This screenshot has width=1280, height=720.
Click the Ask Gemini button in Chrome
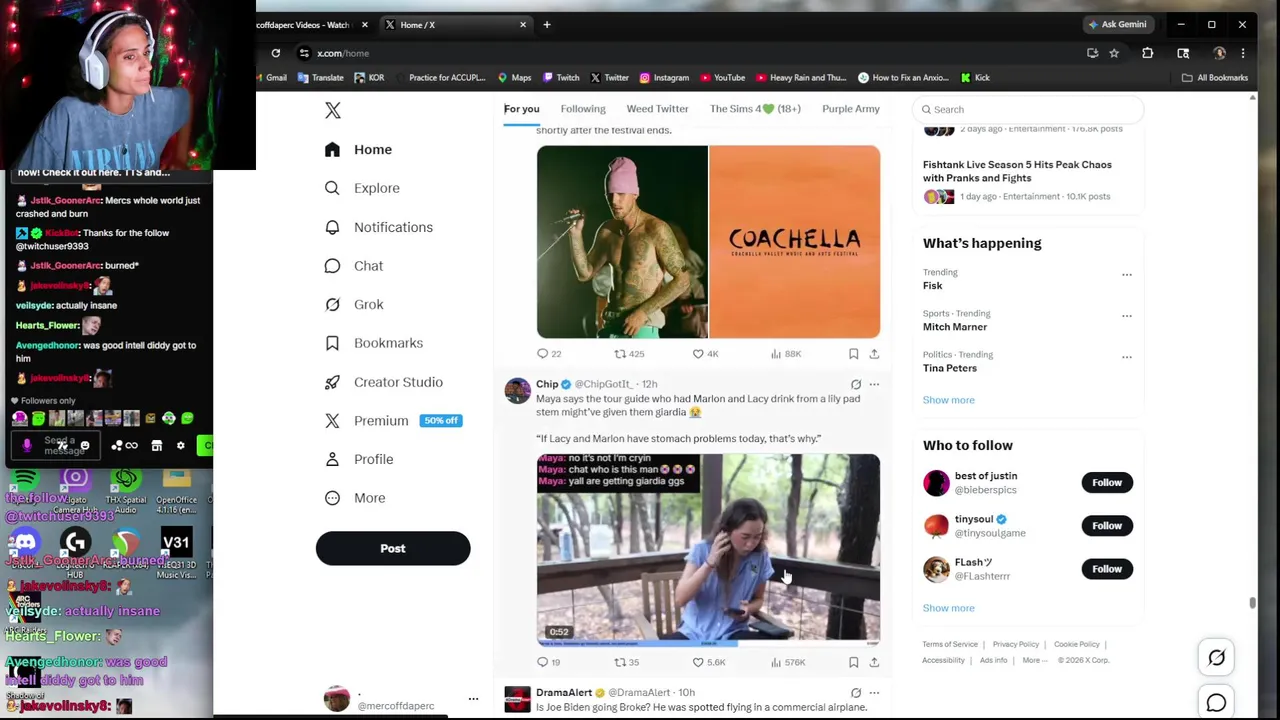[1117, 24]
